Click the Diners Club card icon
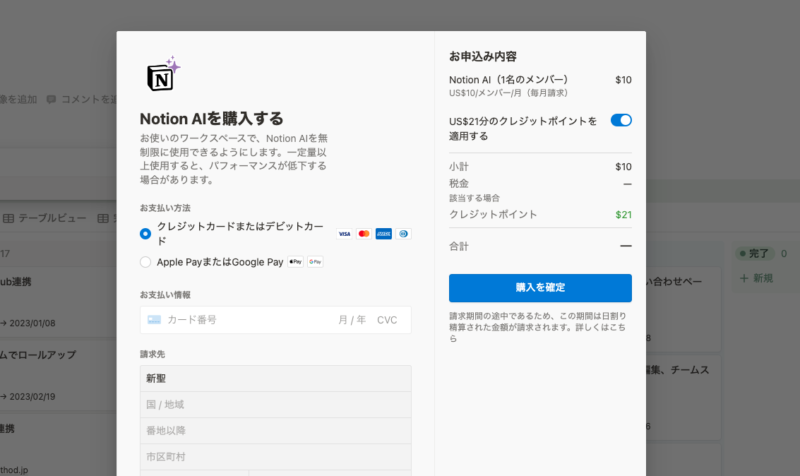Image resolution: width=800 pixels, height=476 pixels. (403, 234)
